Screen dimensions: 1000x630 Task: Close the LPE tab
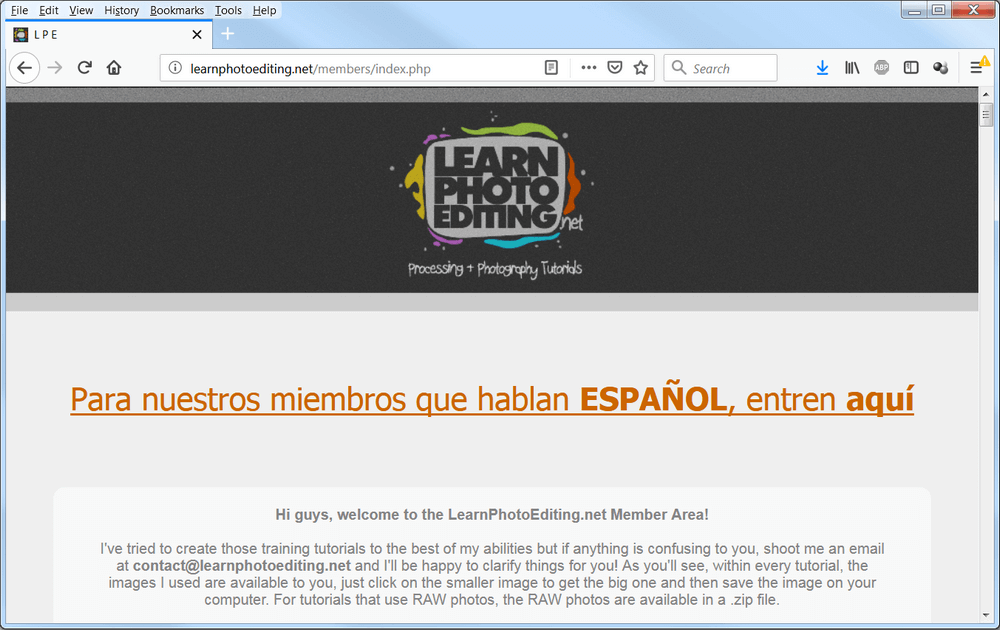[197, 34]
